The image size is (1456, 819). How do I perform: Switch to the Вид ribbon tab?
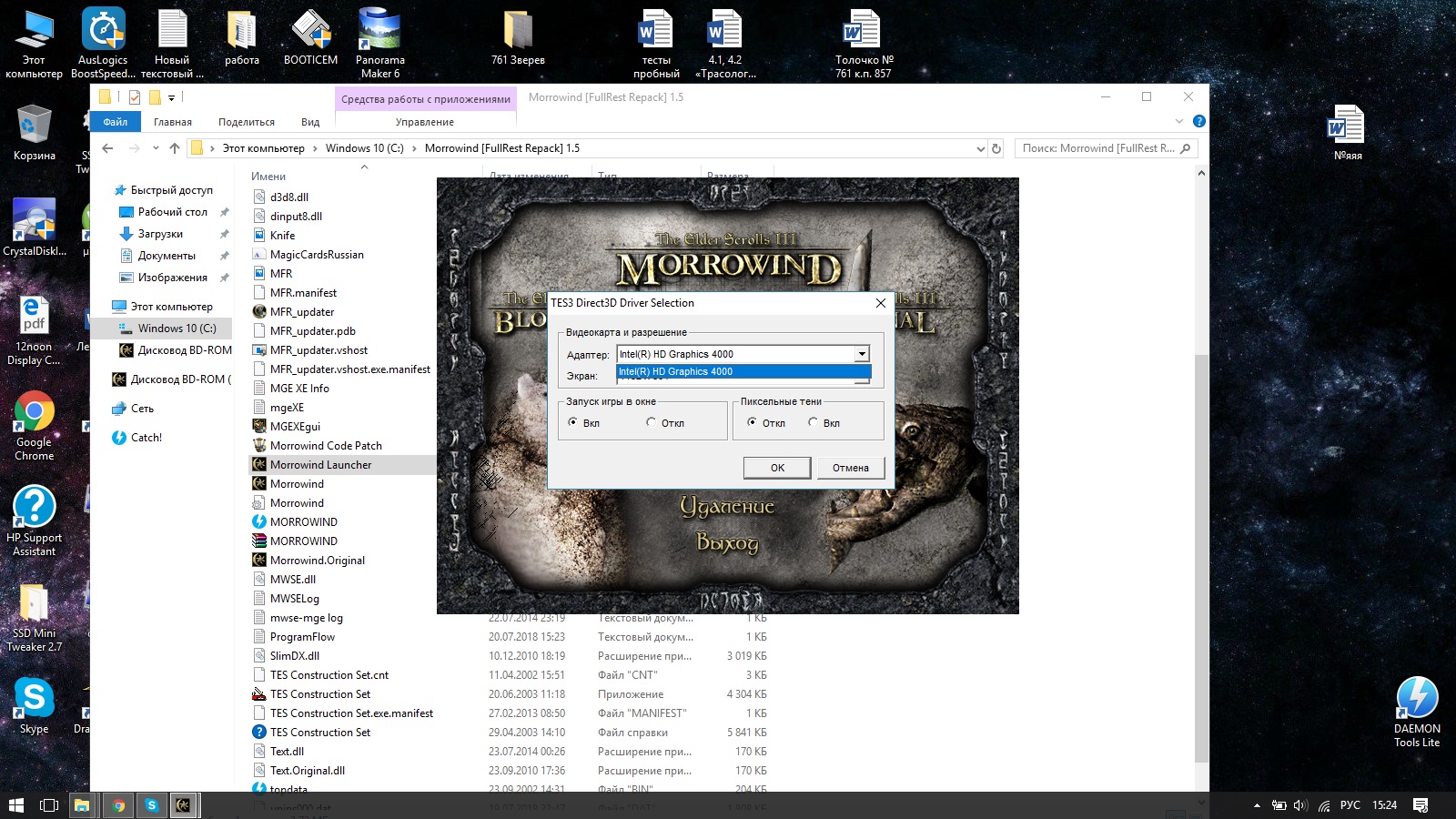click(310, 122)
